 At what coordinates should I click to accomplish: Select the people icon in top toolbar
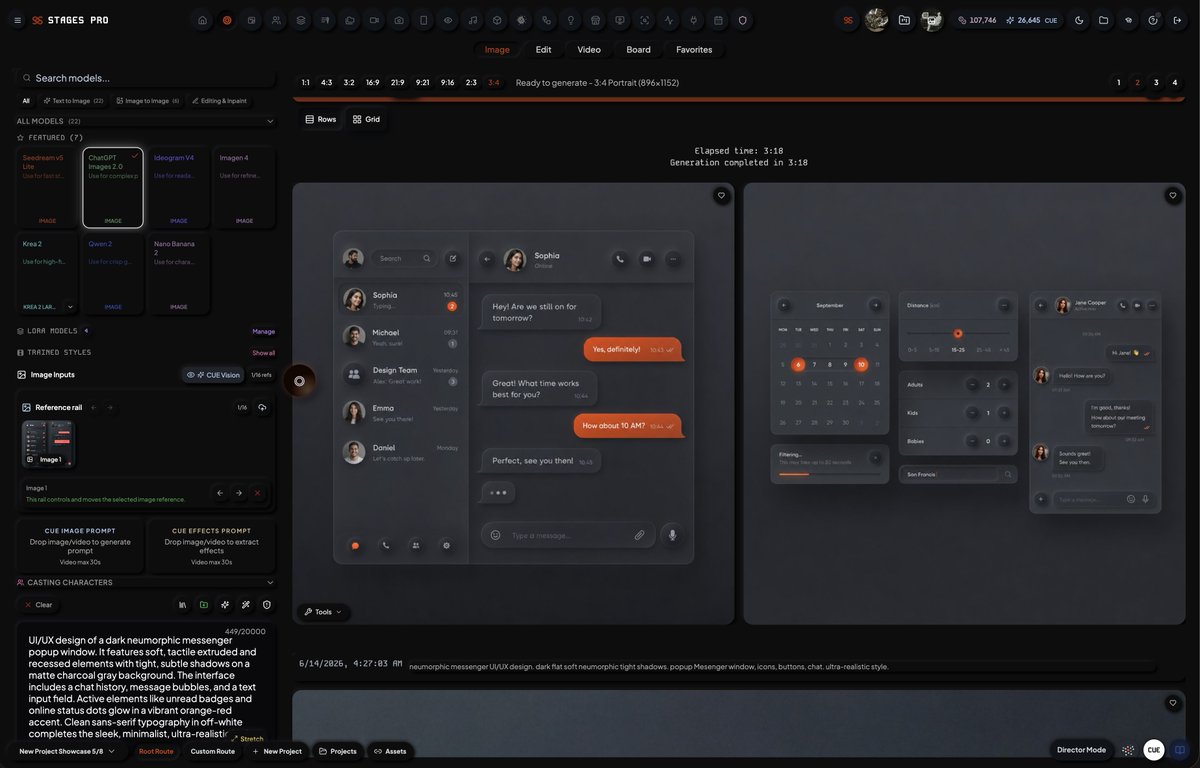point(276,20)
